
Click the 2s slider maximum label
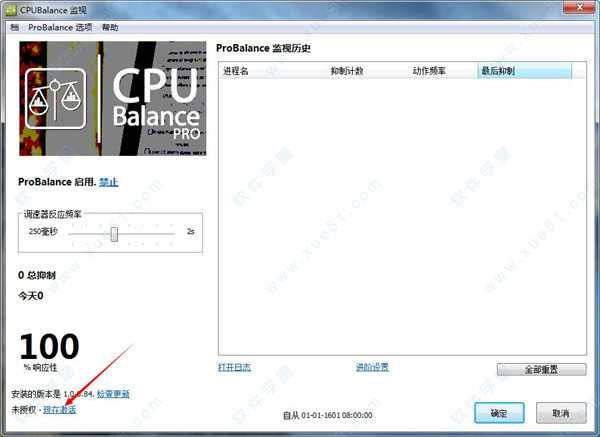[191, 232]
